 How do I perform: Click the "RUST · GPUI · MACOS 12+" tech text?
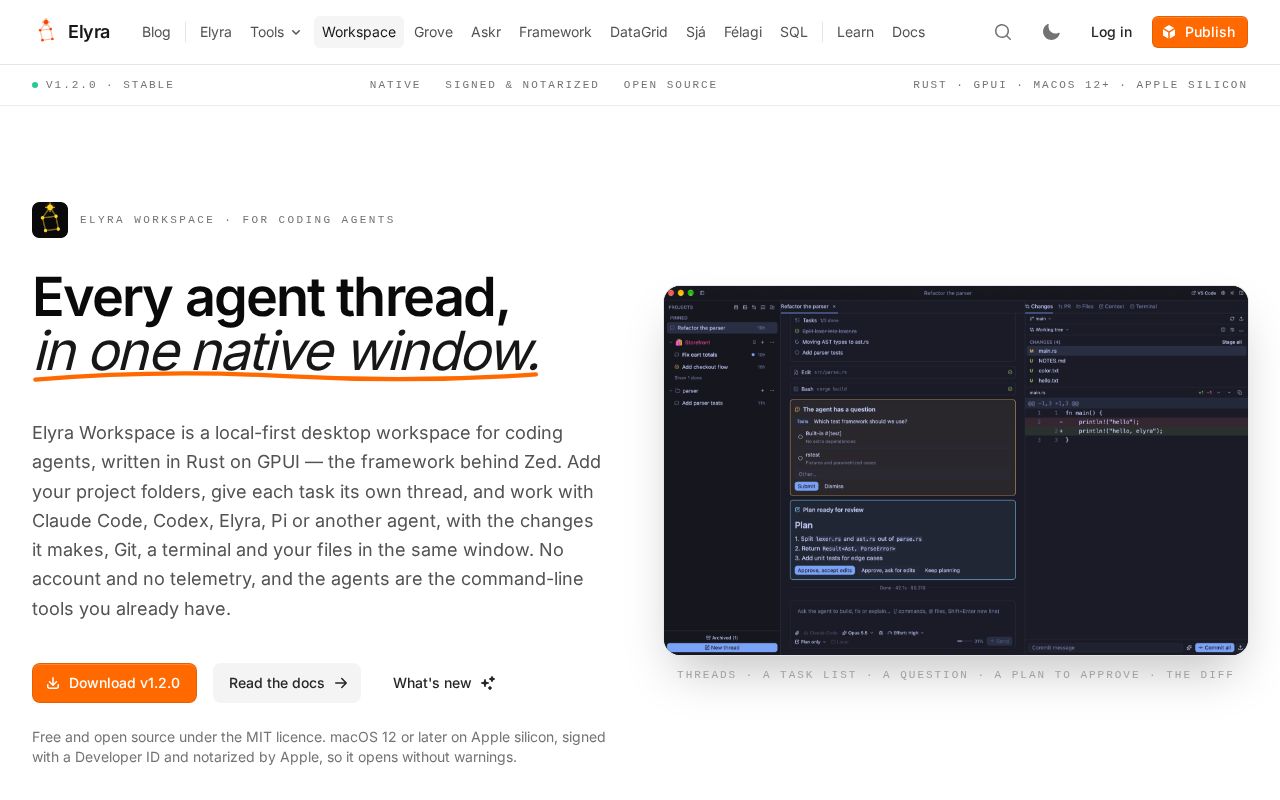(x=1011, y=85)
